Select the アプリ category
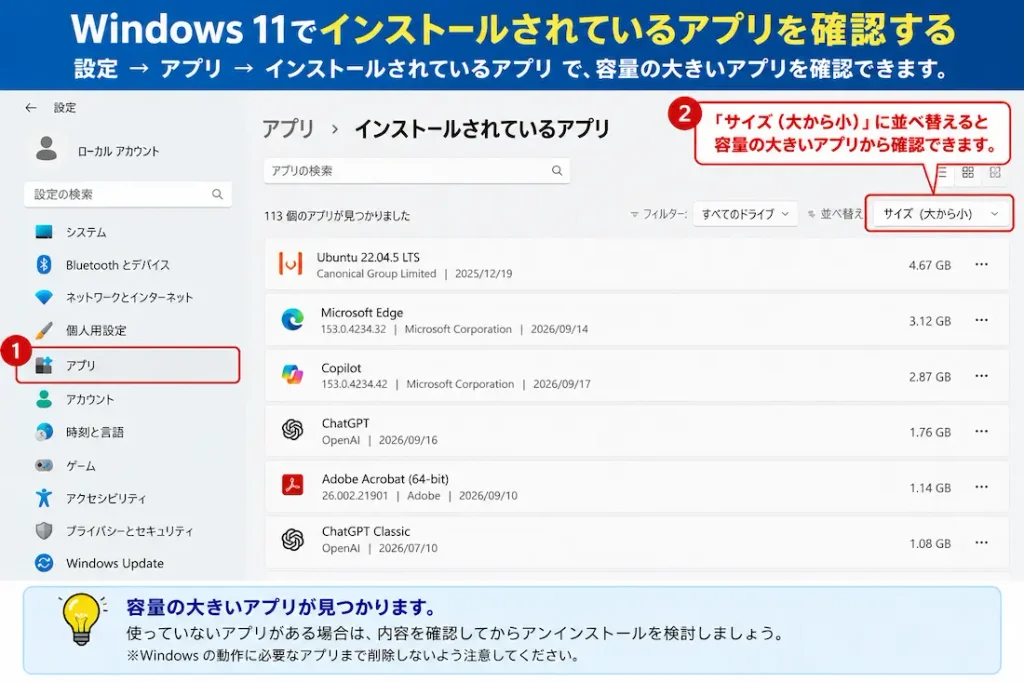This screenshot has width=1024, height=682. 128,365
